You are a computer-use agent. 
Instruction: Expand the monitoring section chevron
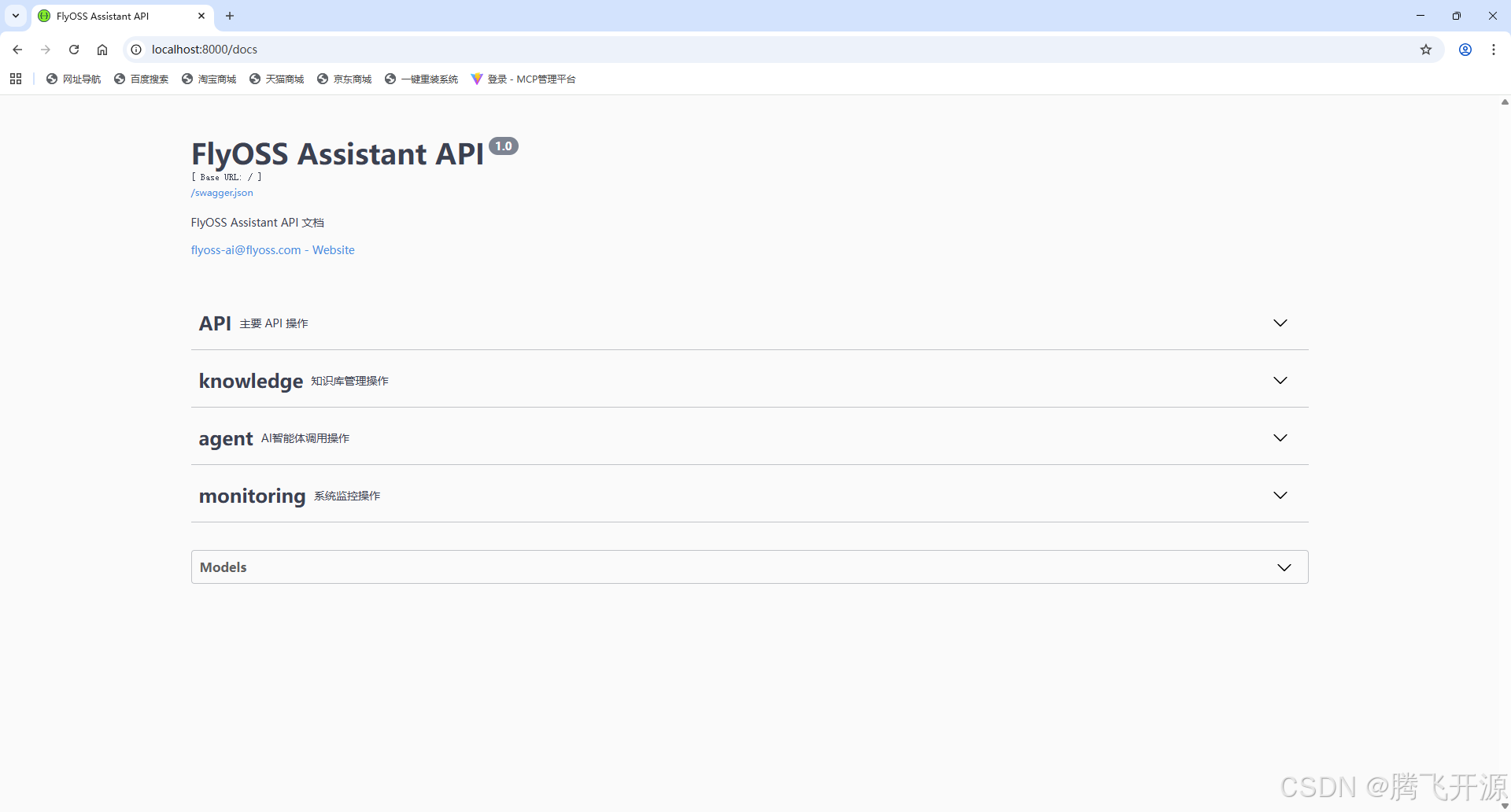click(1280, 495)
